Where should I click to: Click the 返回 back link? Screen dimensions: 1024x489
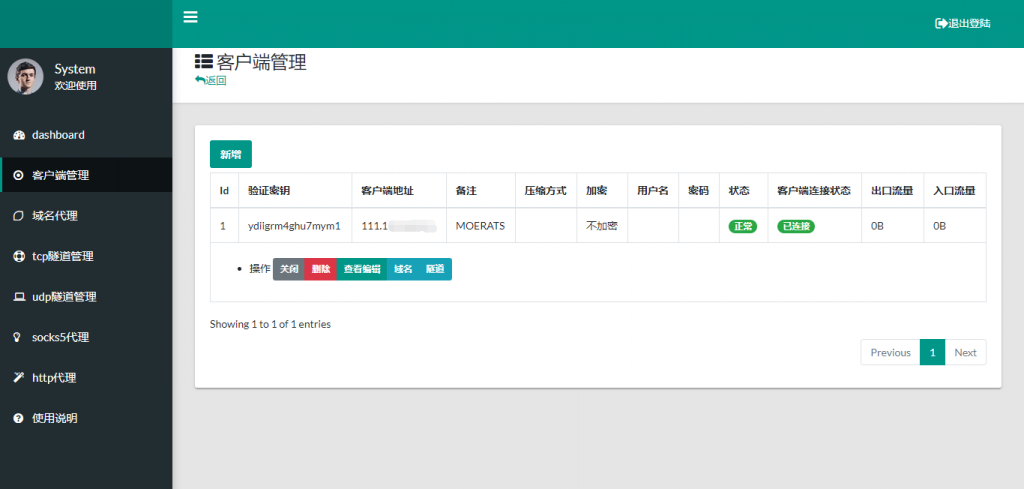point(211,80)
